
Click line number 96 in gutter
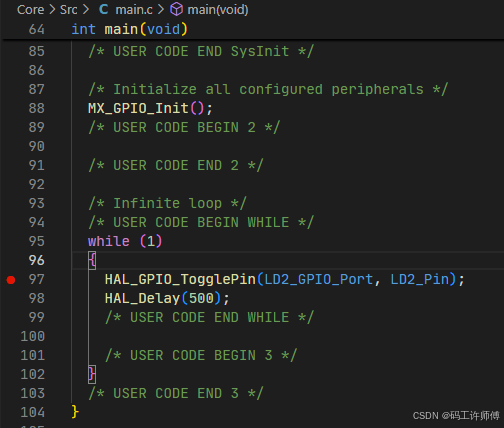[37, 260]
